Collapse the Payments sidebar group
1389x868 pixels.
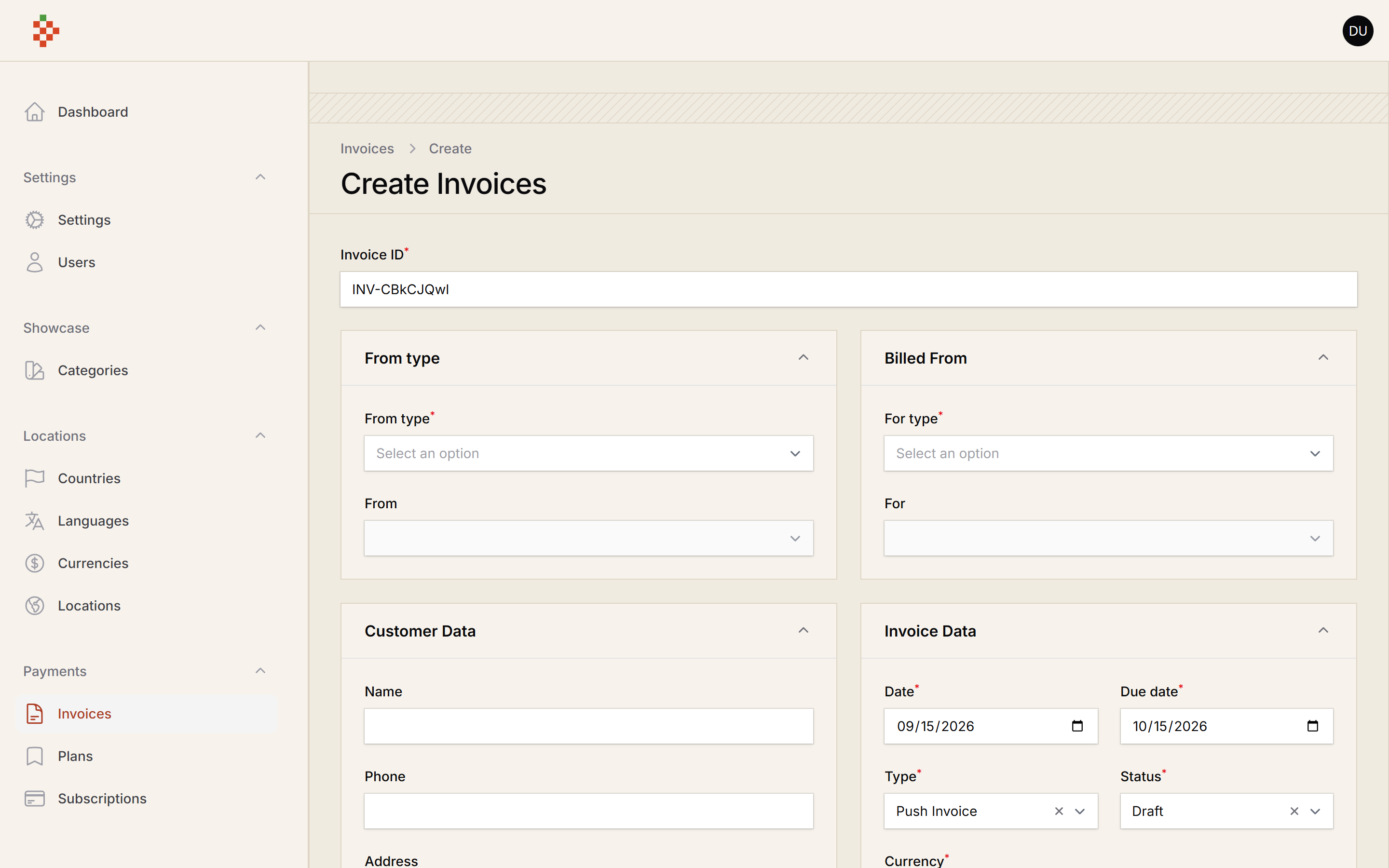(260, 671)
